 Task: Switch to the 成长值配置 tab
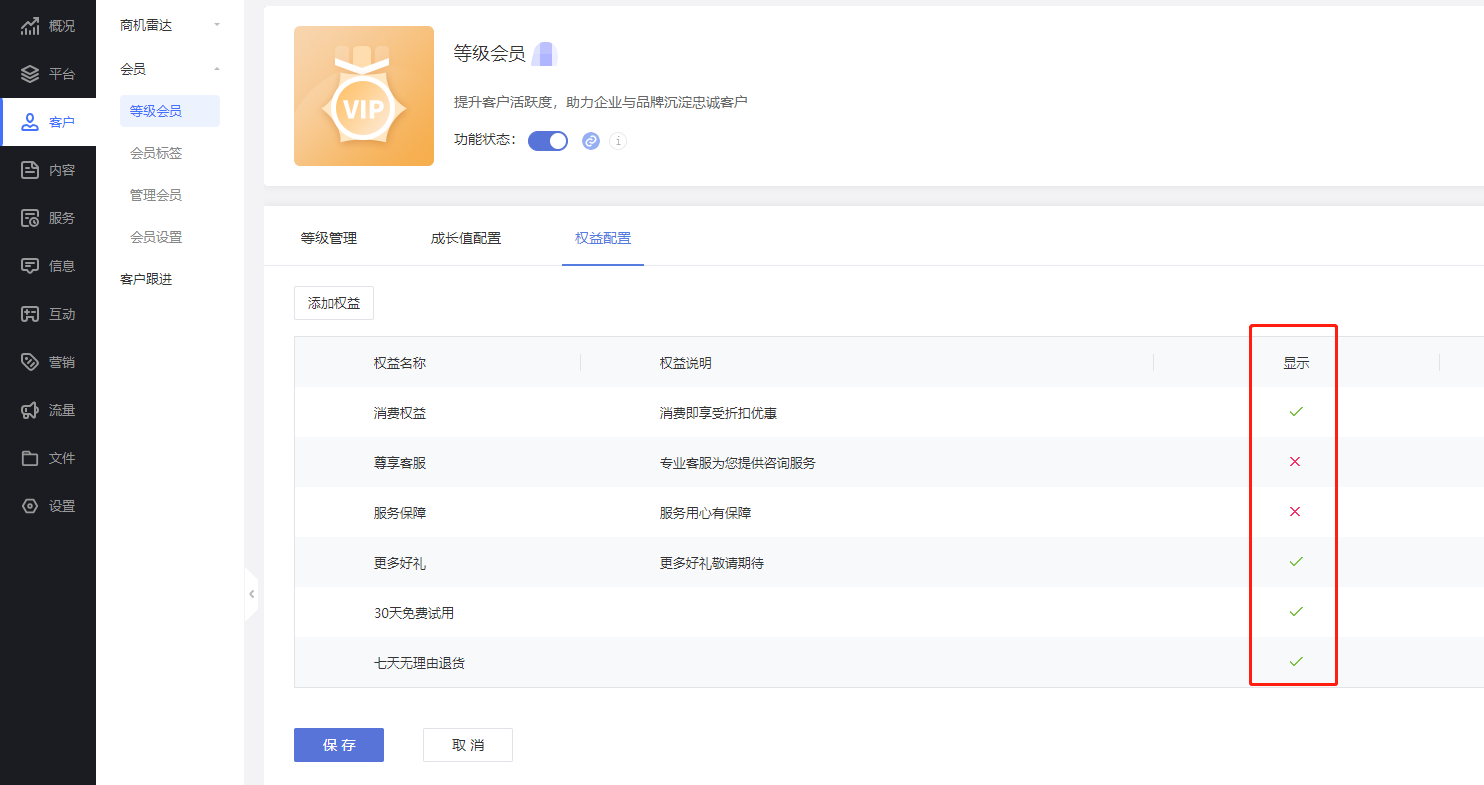click(x=466, y=238)
